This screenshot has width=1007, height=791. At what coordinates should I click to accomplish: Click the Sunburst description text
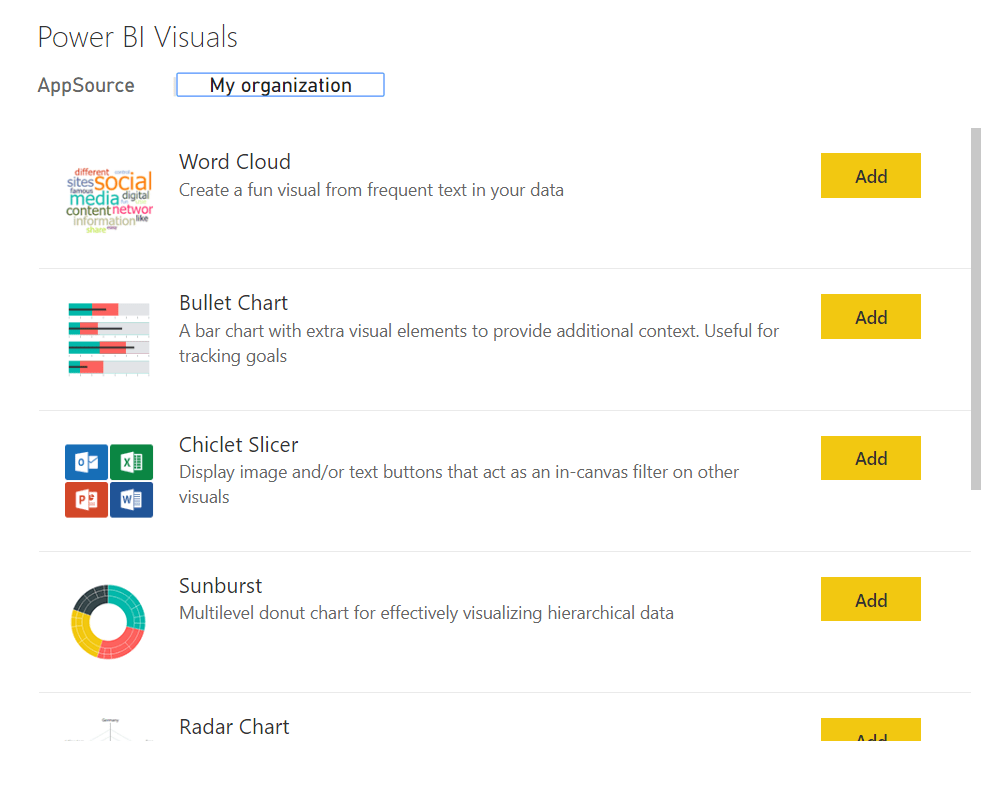click(426, 613)
